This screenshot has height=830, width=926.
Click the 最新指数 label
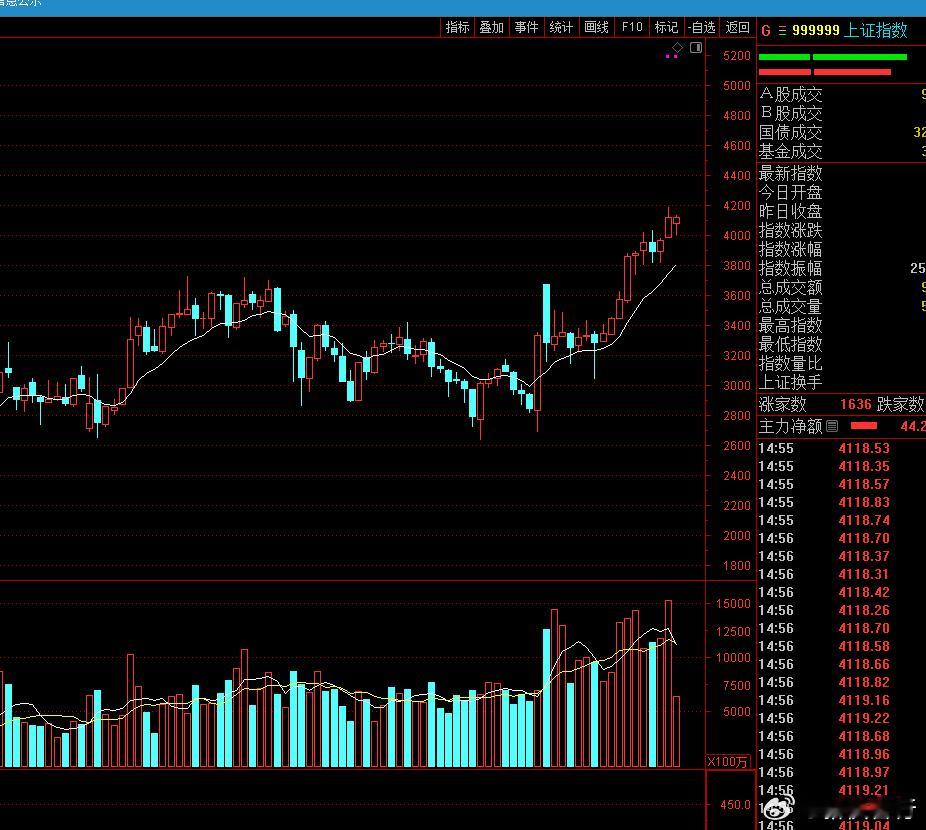(x=790, y=173)
